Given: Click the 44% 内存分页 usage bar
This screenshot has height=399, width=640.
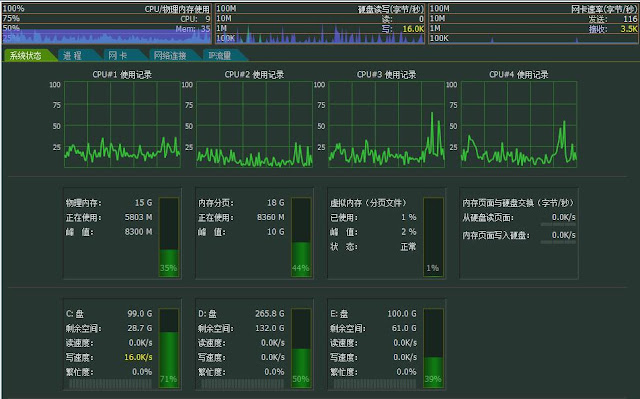Looking at the screenshot, I should pos(301,237).
